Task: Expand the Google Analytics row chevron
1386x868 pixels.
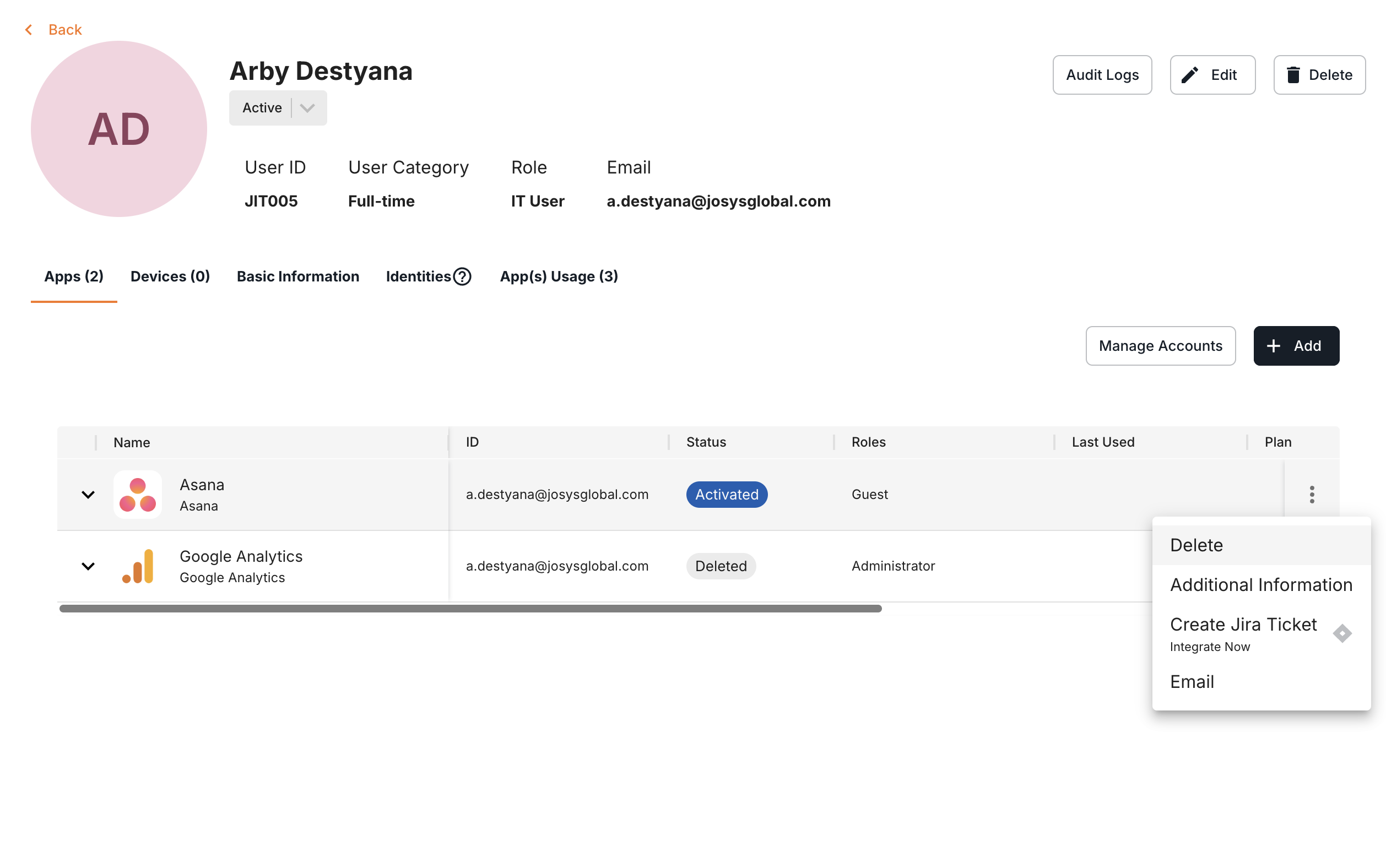Action: 88,566
